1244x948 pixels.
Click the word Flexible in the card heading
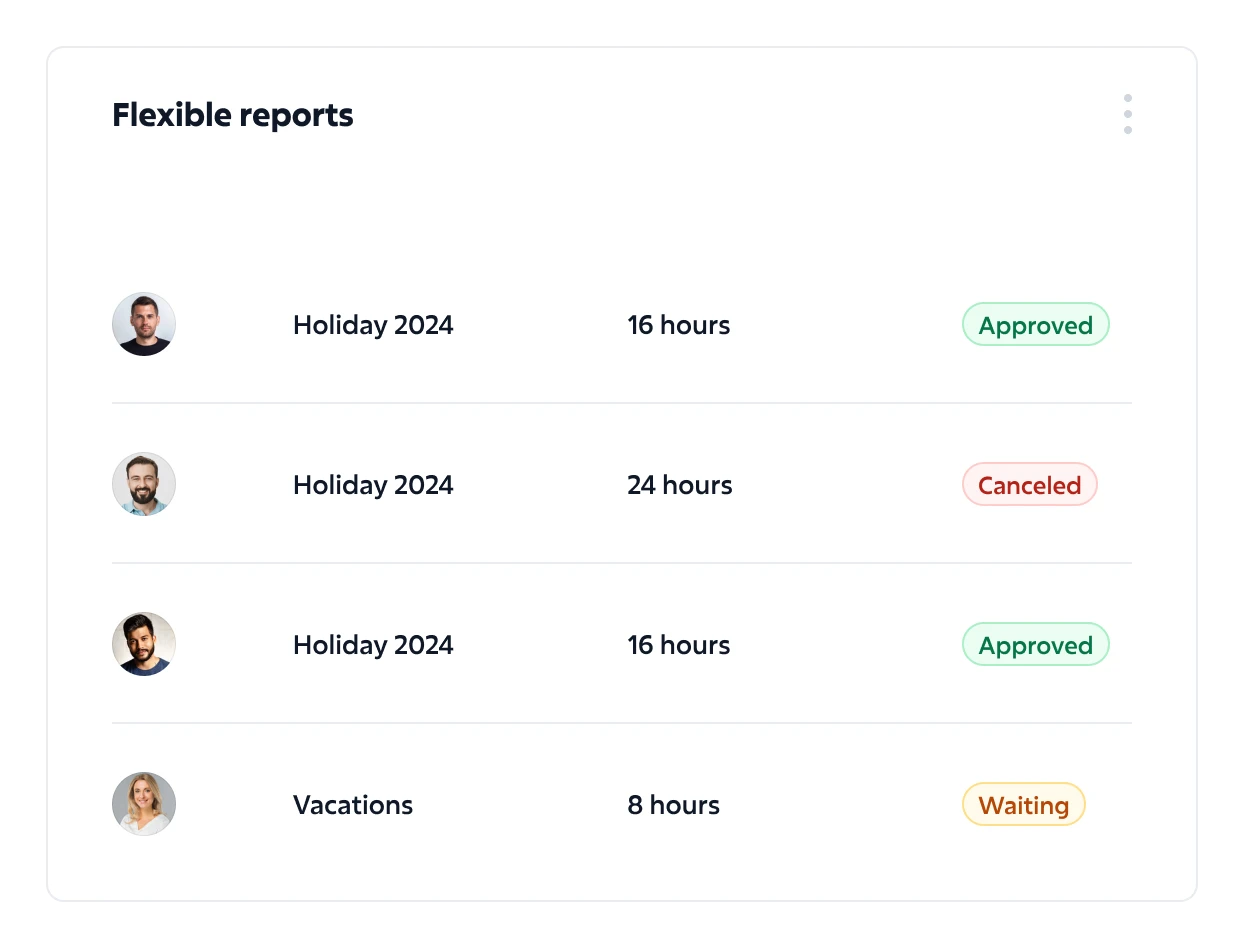(x=172, y=115)
